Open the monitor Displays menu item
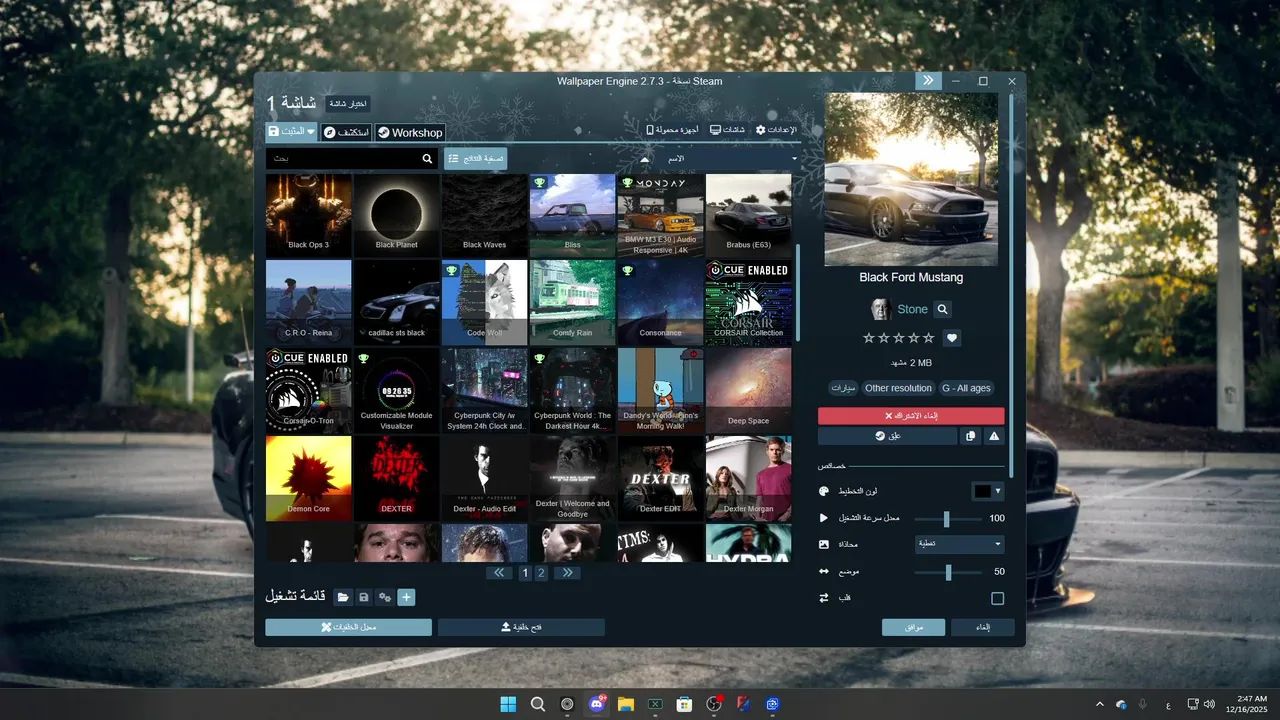Screen dimensions: 1280x720 727,130
